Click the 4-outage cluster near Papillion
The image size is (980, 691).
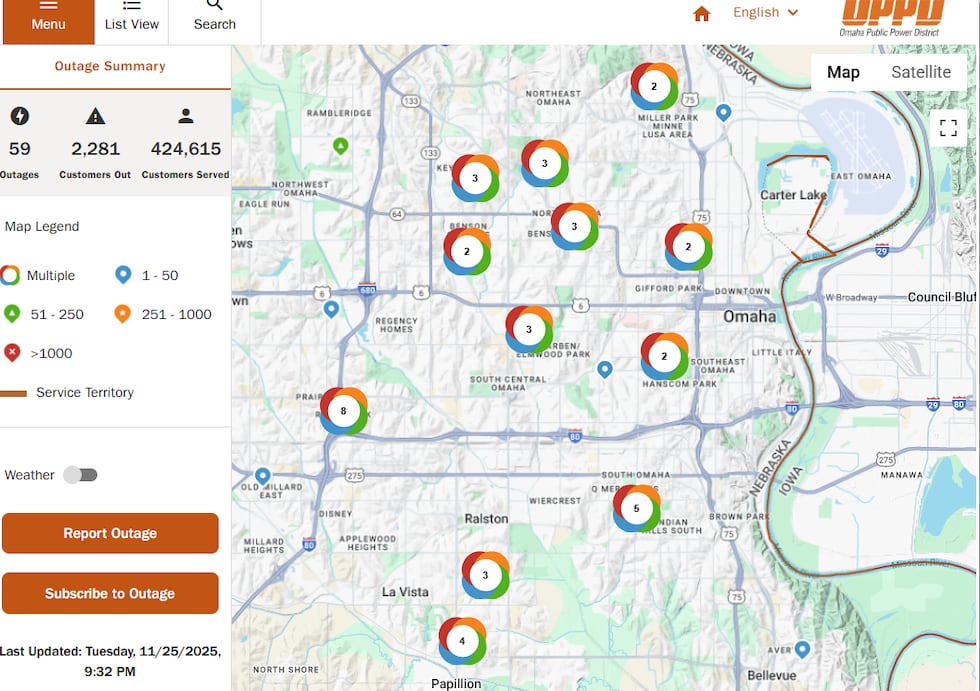point(462,640)
